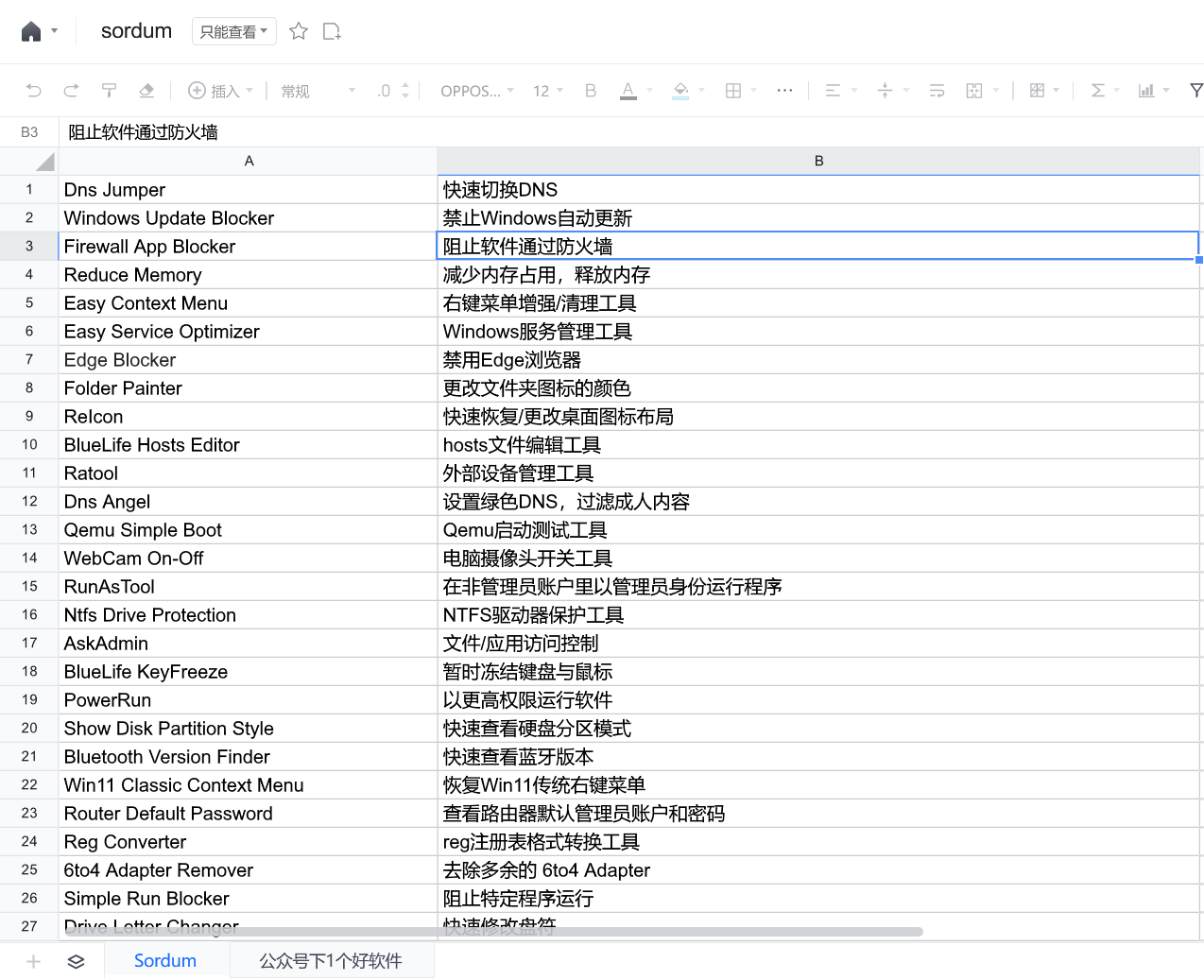The image size is (1204, 980).
Task: Open the more options ellipsis
Action: point(784,91)
